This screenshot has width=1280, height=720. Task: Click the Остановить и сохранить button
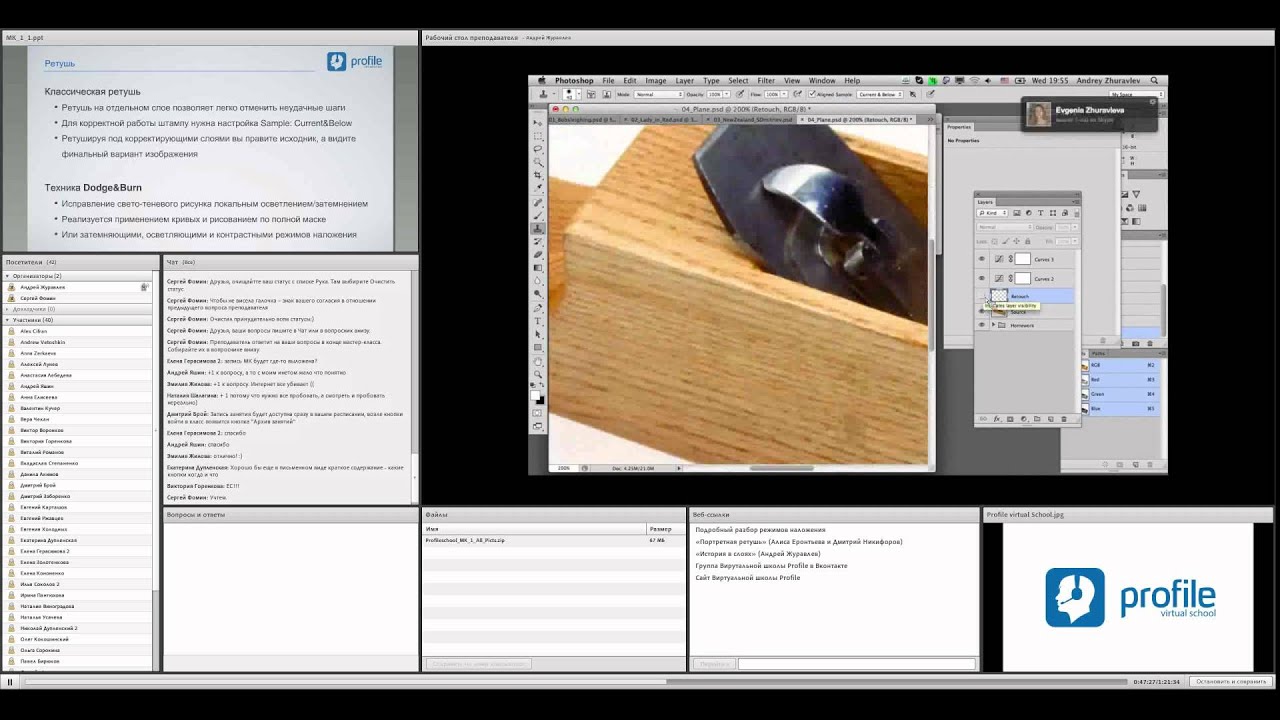(1231, 682)
